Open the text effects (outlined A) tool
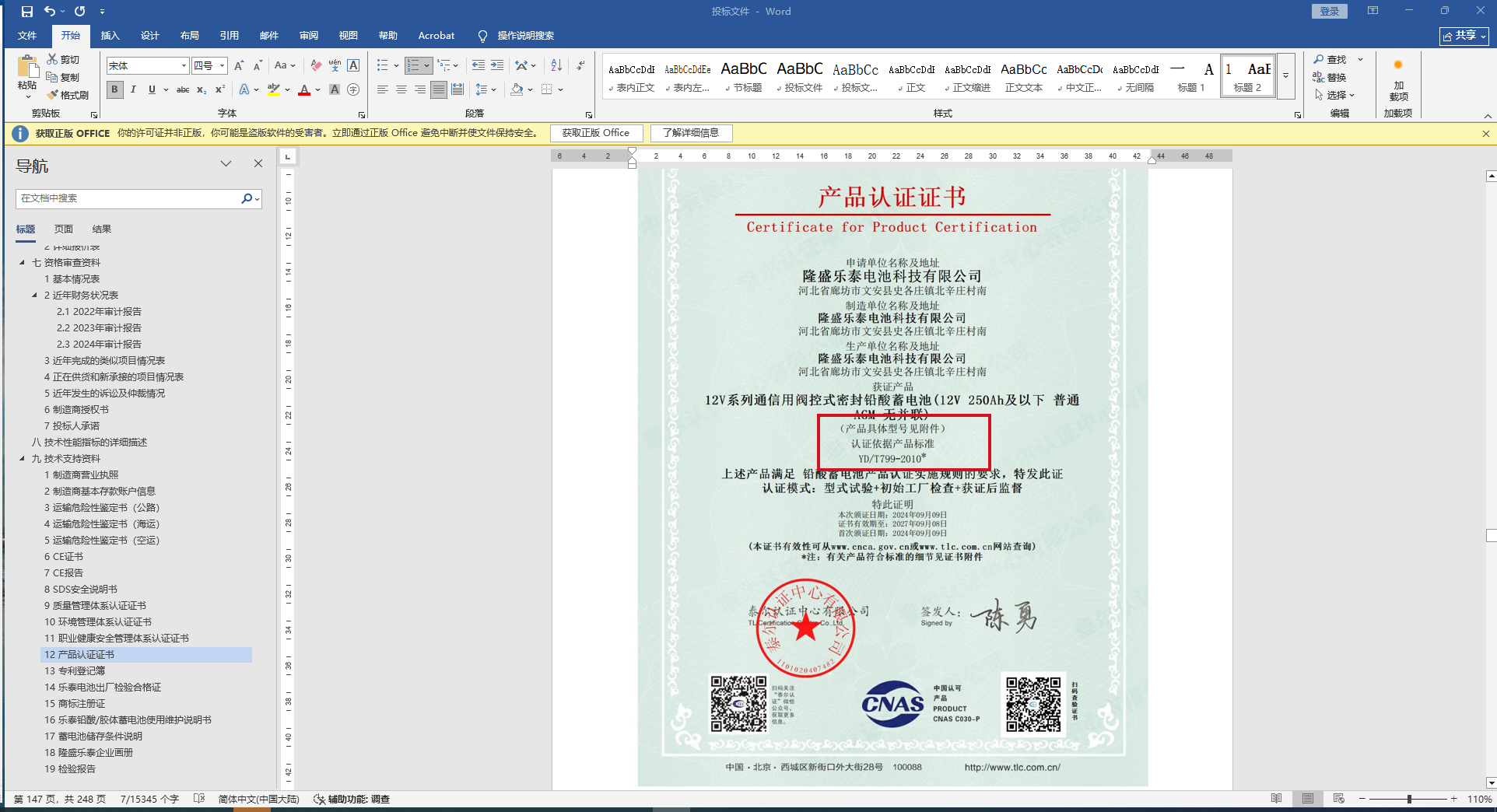 click(244, 89)
